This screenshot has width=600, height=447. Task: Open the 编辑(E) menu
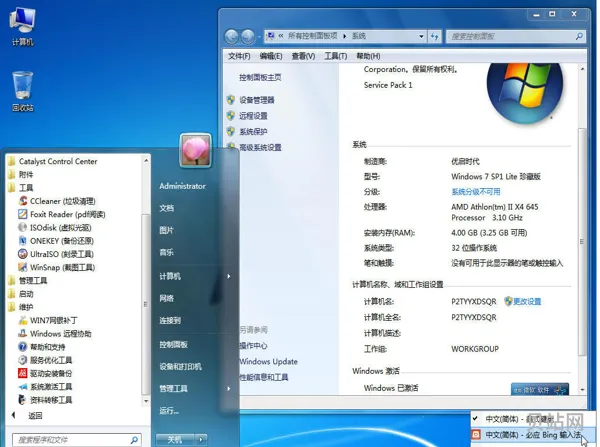click(271, 56)
